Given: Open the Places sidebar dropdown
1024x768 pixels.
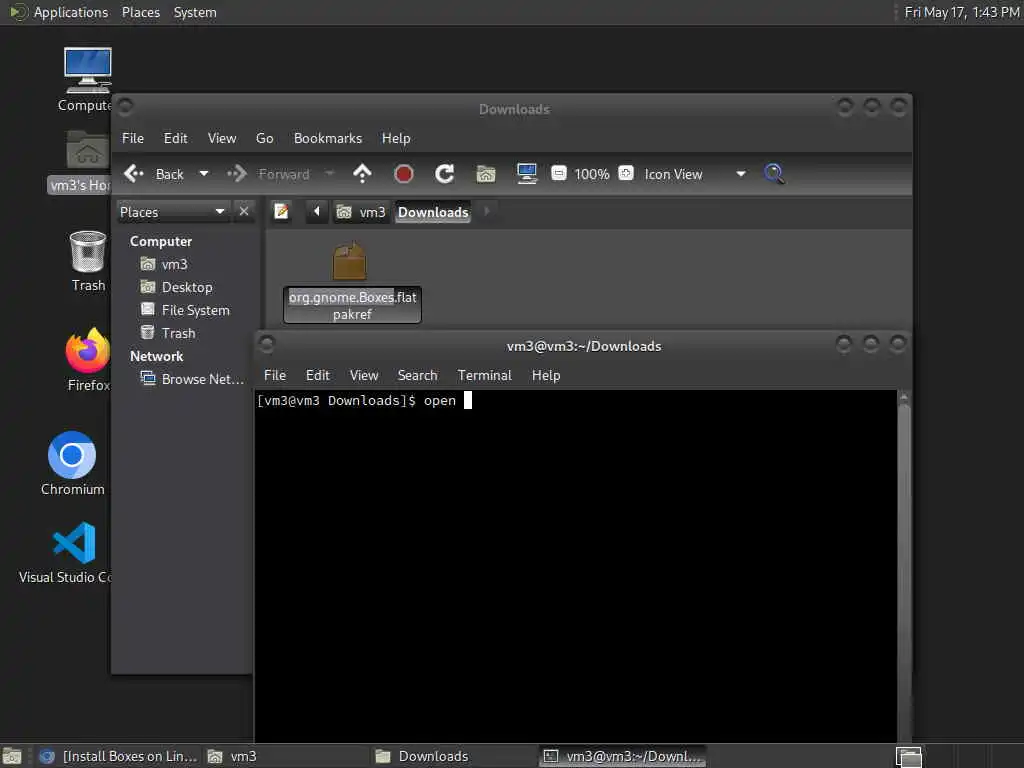Looking at the screenshot, I should pos(172,212).
